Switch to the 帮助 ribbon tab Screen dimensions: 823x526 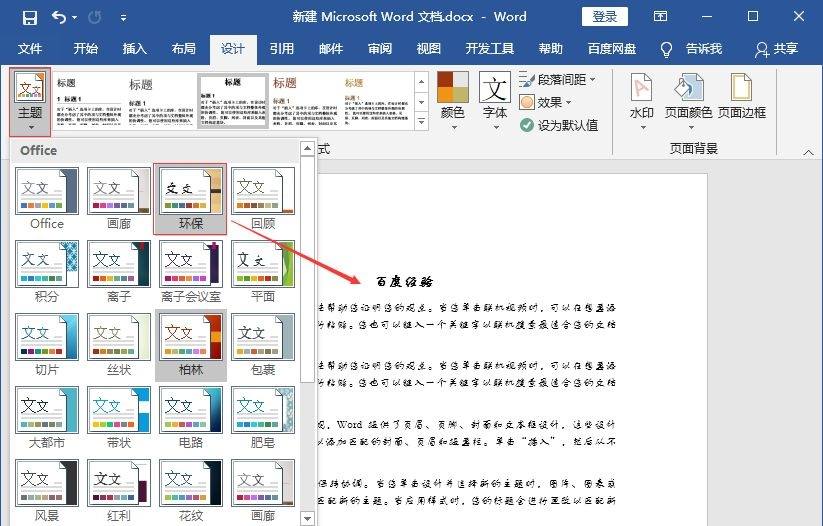click(x=551, y=49)
